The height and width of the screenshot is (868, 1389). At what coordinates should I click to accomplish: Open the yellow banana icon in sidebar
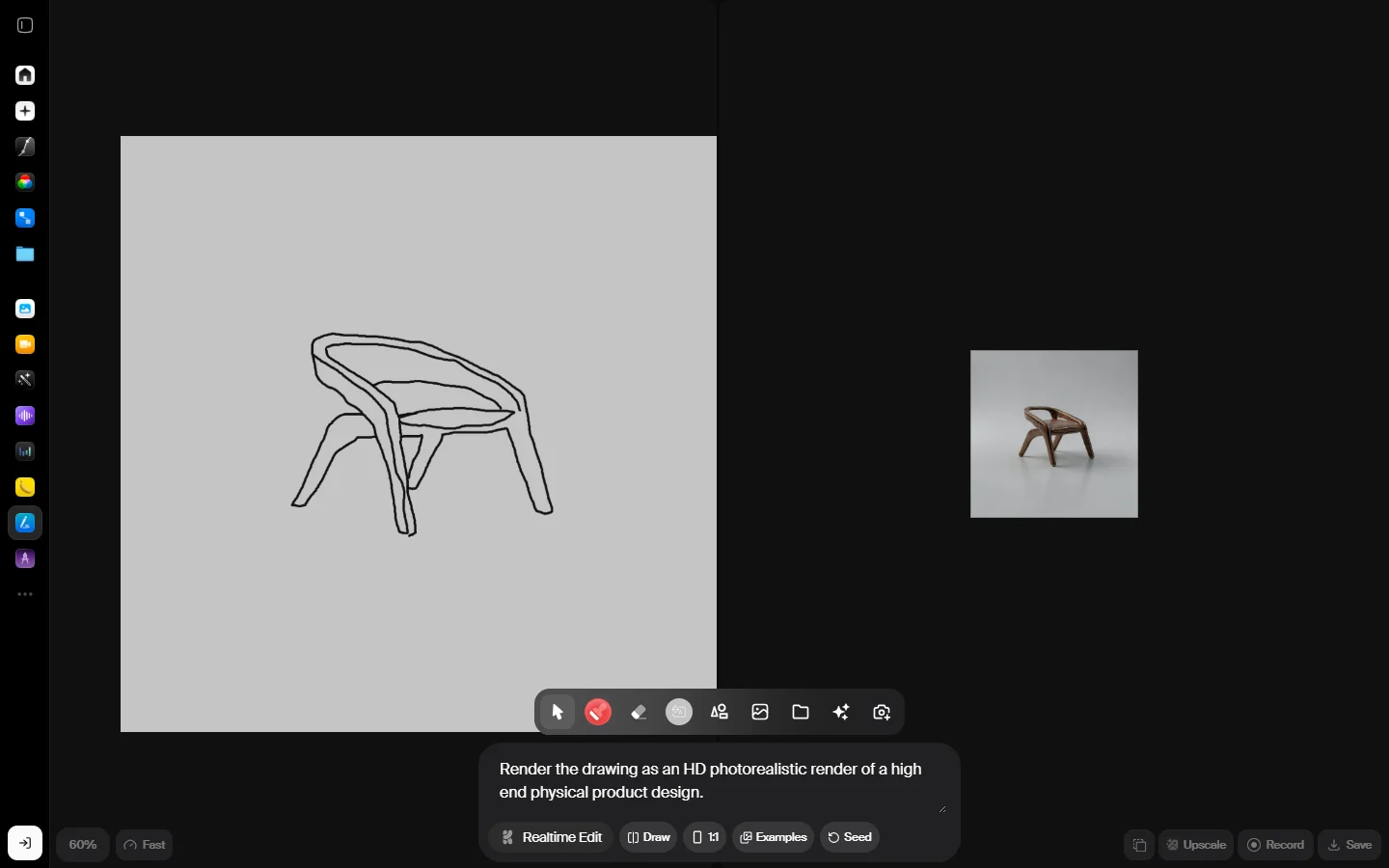coord(25,487)
